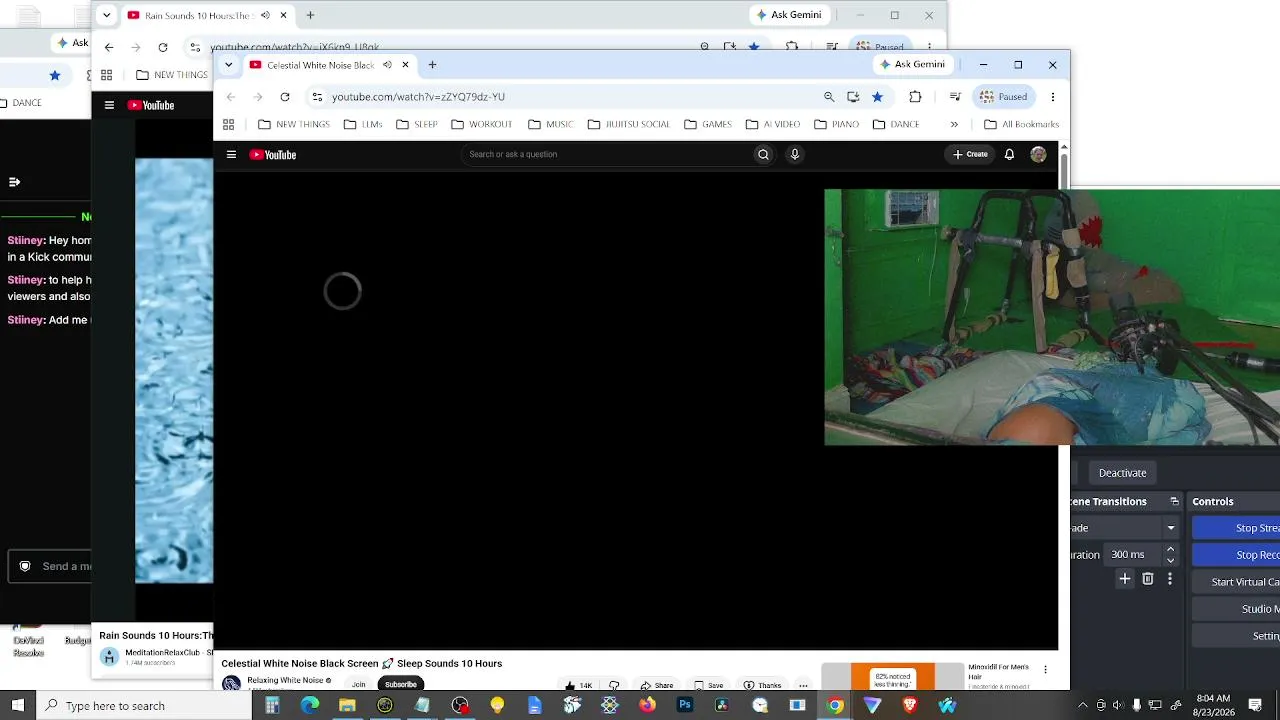Open the AI VIDEO bookmark folder
Screen dimensions: 1280x720
773,125
